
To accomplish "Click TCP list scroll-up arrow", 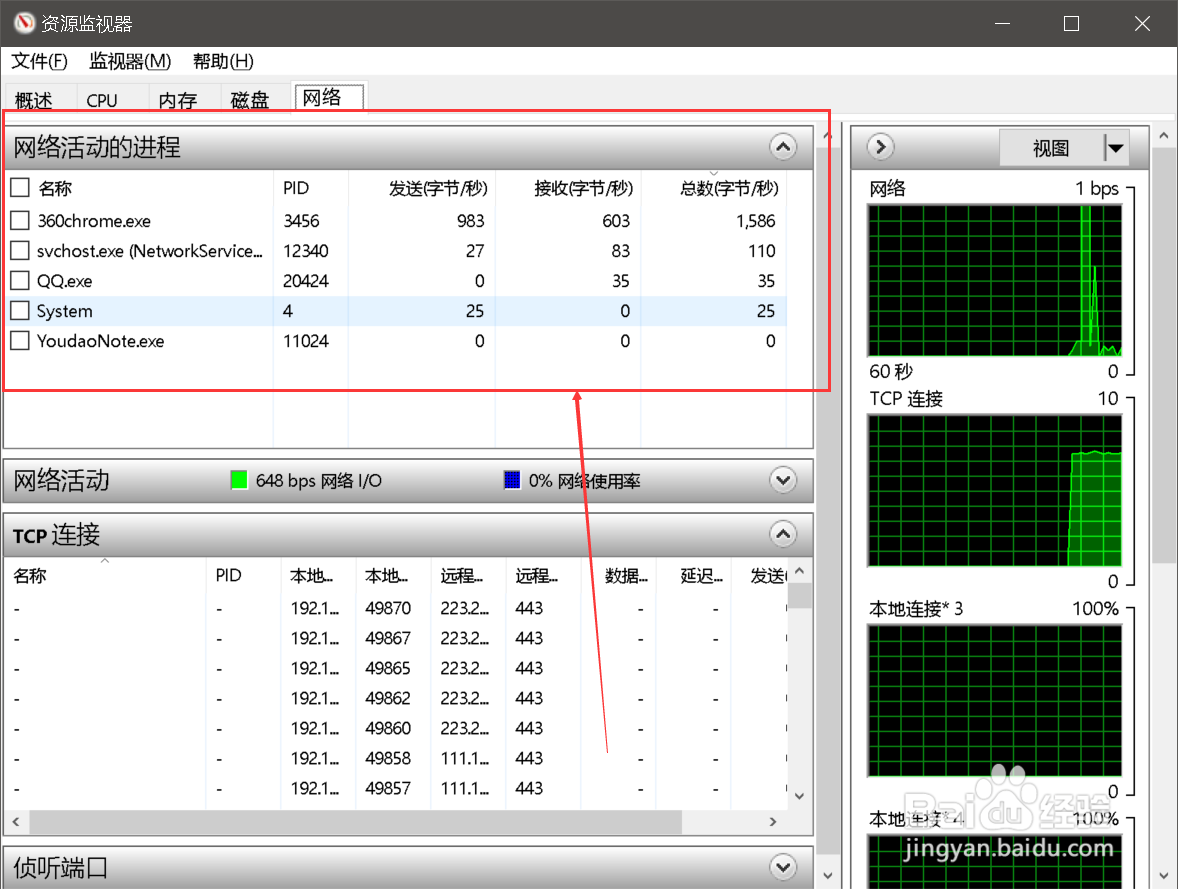I will pos(799,571).
